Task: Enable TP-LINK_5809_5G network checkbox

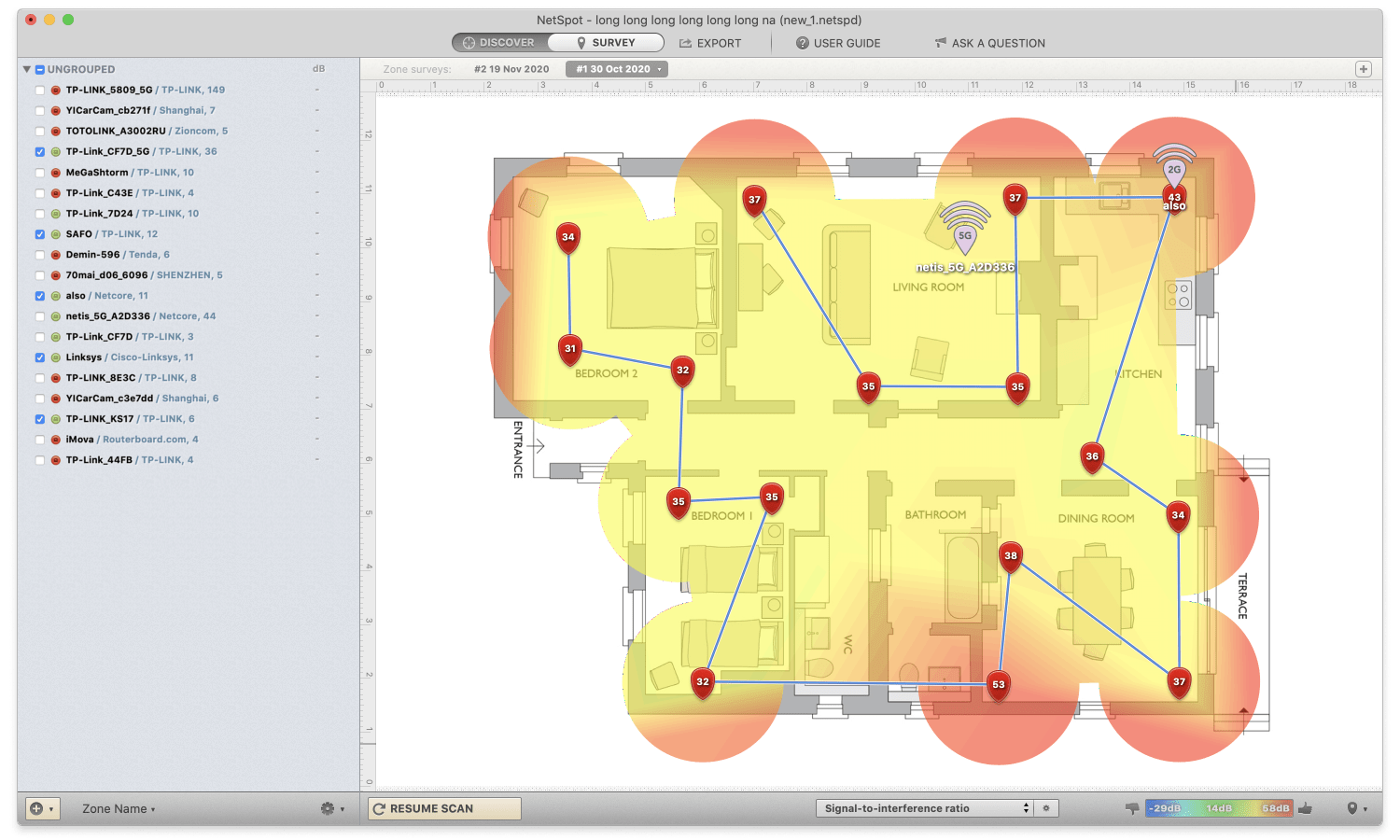Action: (x=40, y=91)
